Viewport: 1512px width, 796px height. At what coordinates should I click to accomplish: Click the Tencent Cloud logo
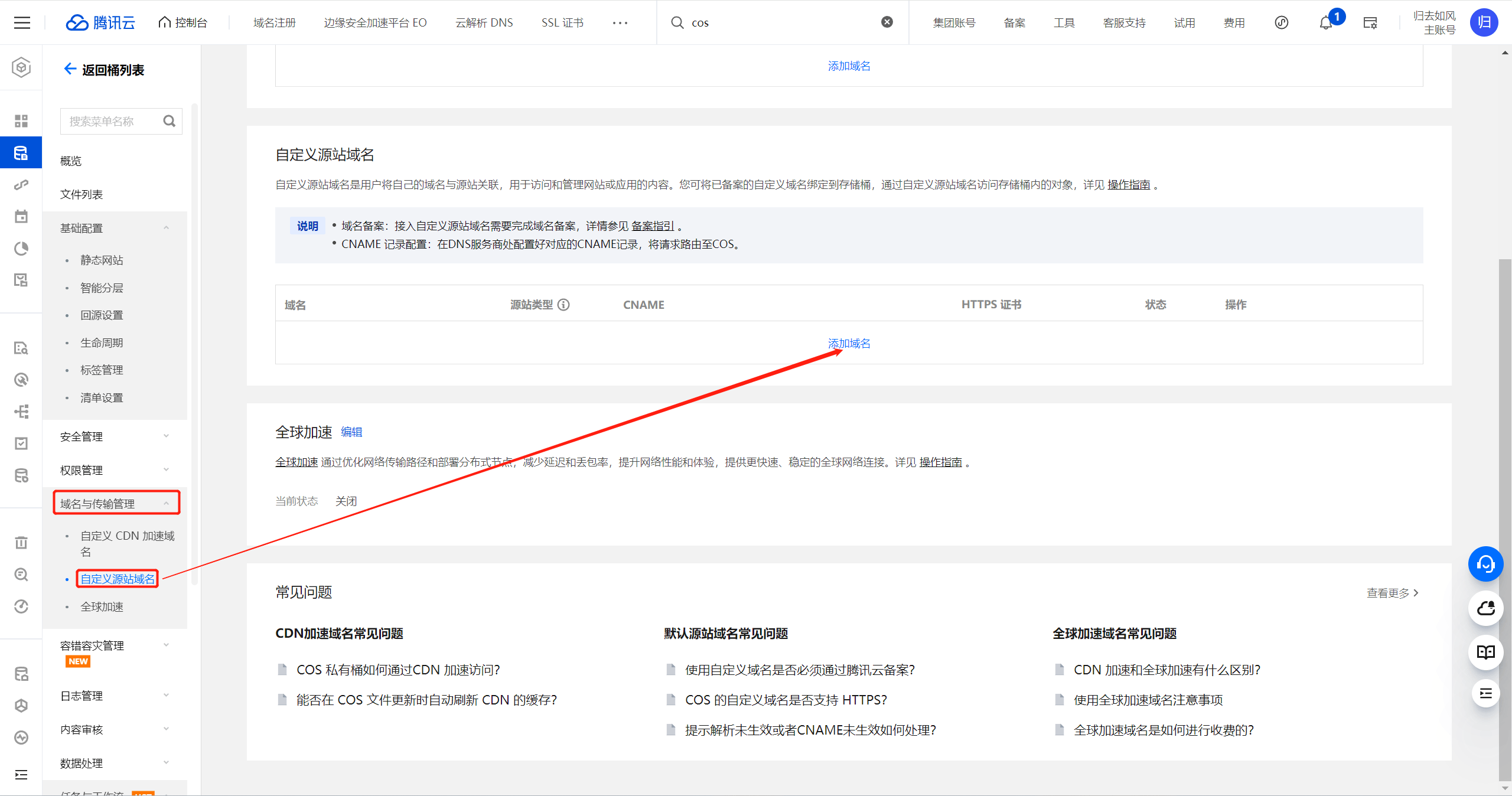click(100, 22)
